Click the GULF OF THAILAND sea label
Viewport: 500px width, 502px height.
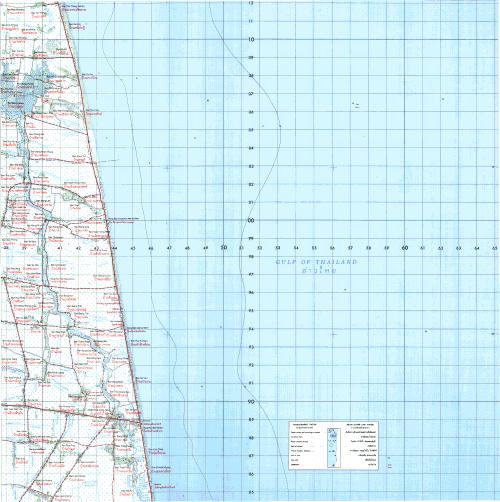(316, 262)
